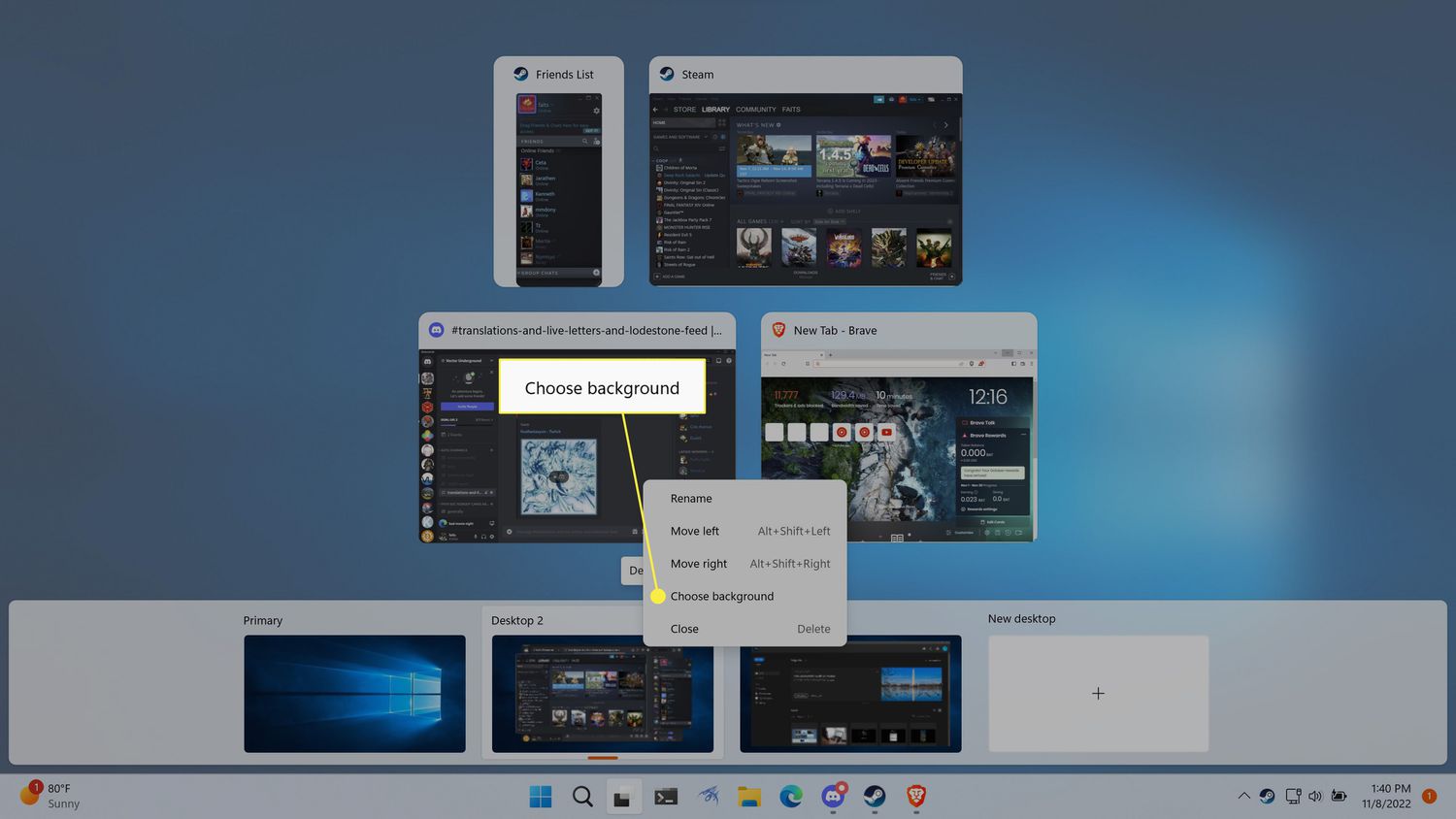Switch to the Primary desktop thumbnail
Viewport: 1456px width, 819px height.
pos(354,693)
